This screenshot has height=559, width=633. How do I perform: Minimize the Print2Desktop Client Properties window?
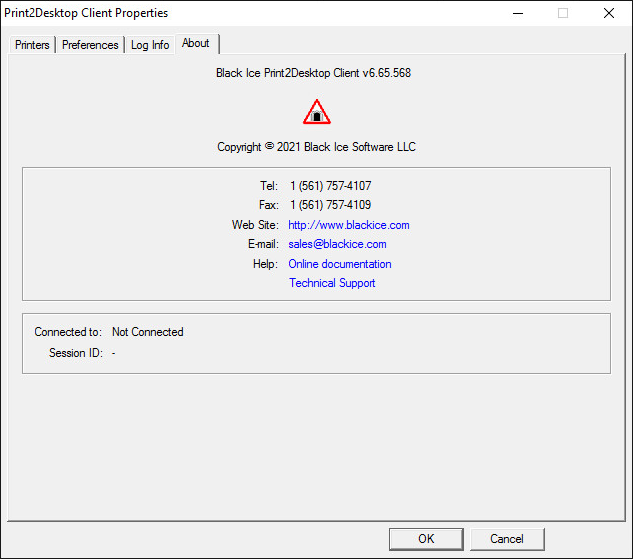click(x=517, y=13)
